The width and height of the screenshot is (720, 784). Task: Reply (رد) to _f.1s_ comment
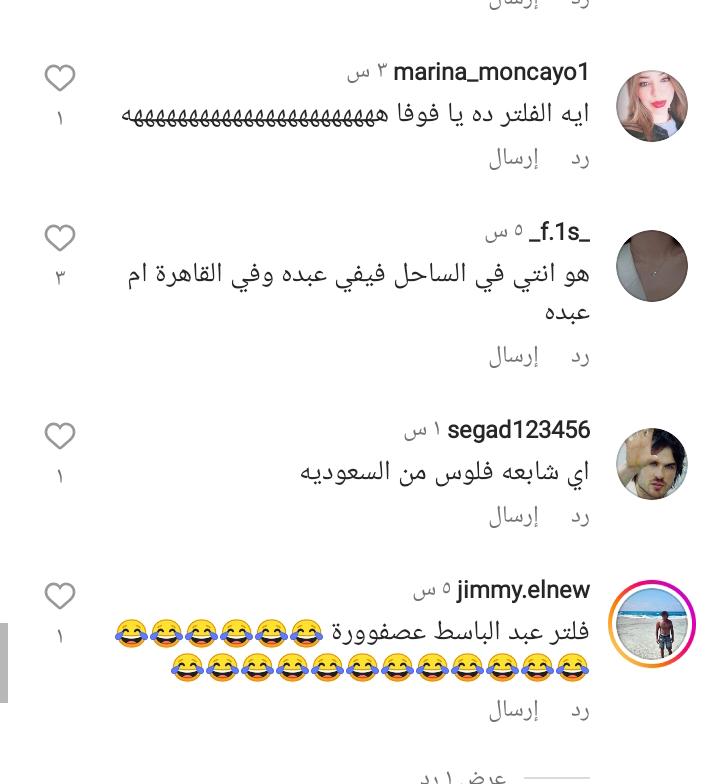[x=580, y=358]
